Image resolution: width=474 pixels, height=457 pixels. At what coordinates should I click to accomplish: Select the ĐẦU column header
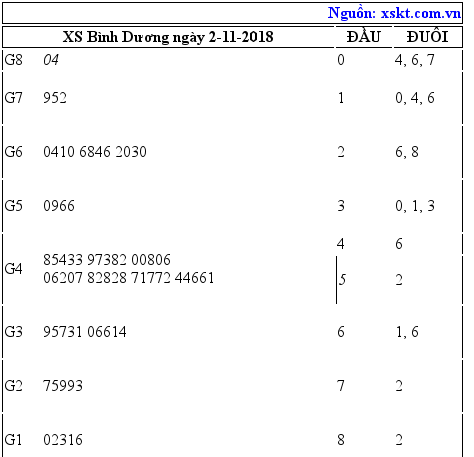(x=363, y=36)
